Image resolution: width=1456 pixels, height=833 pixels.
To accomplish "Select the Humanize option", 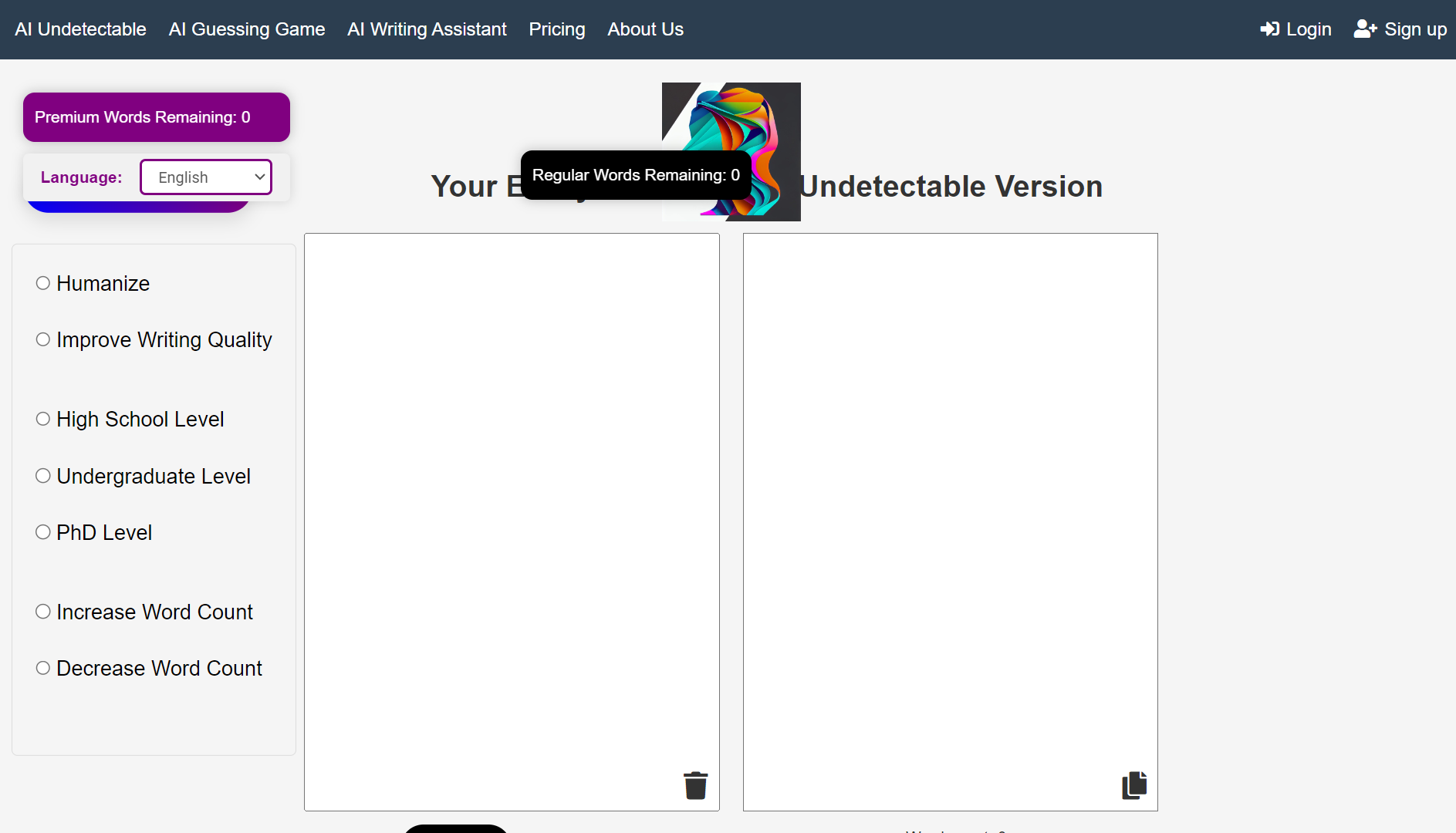I will click(43, 282).
